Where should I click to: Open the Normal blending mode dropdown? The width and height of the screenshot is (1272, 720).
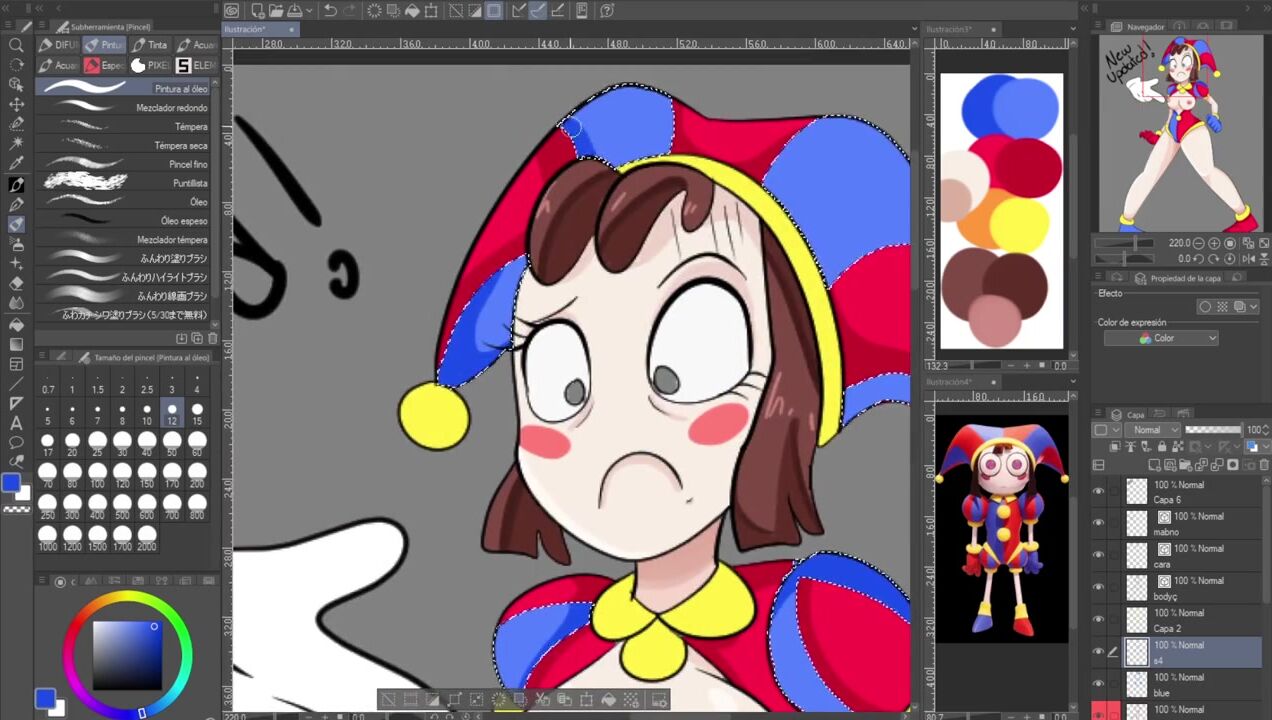1151,430
